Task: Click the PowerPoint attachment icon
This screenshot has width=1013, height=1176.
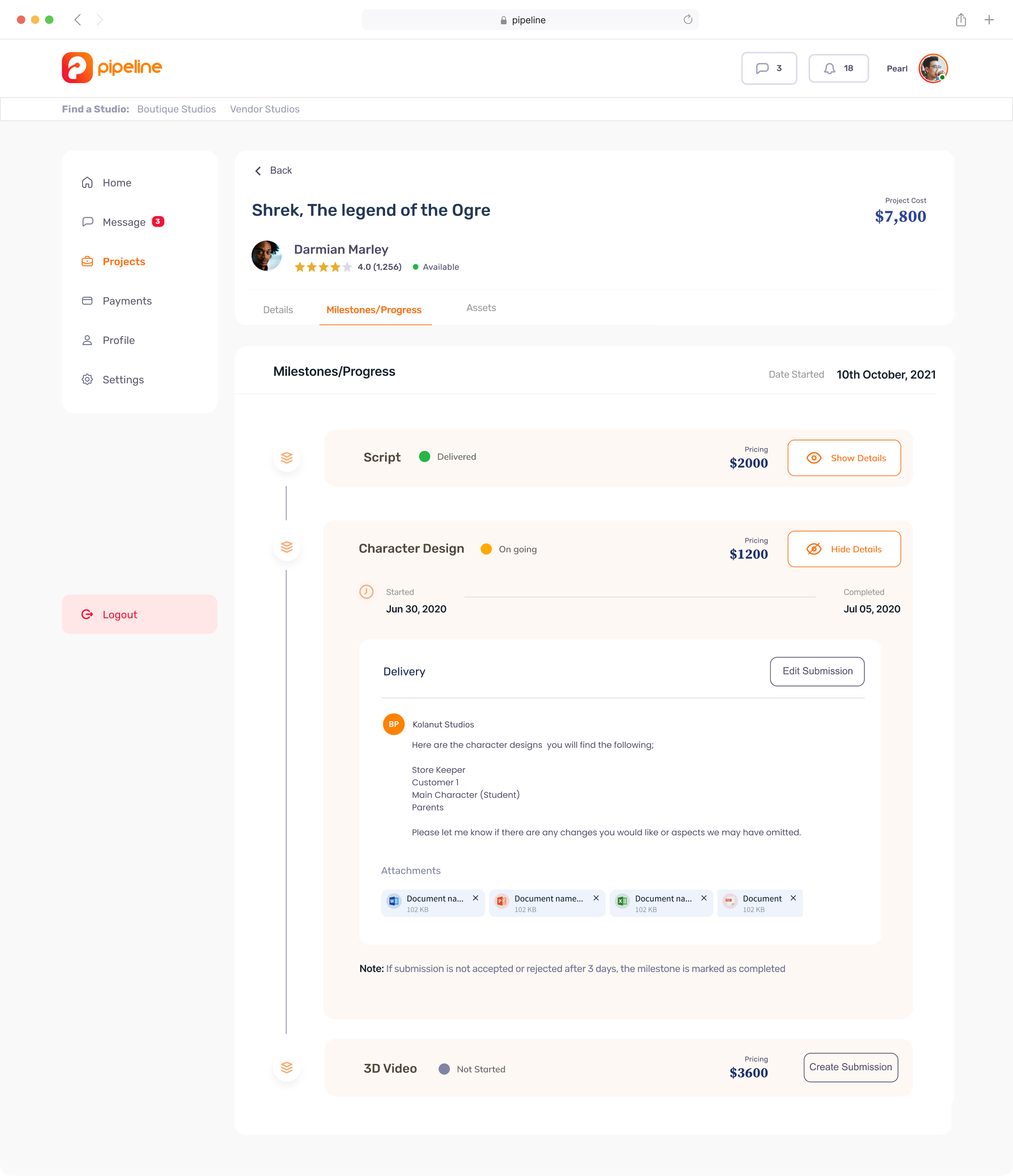Action: pyautogui.click(x=502, y=901)
